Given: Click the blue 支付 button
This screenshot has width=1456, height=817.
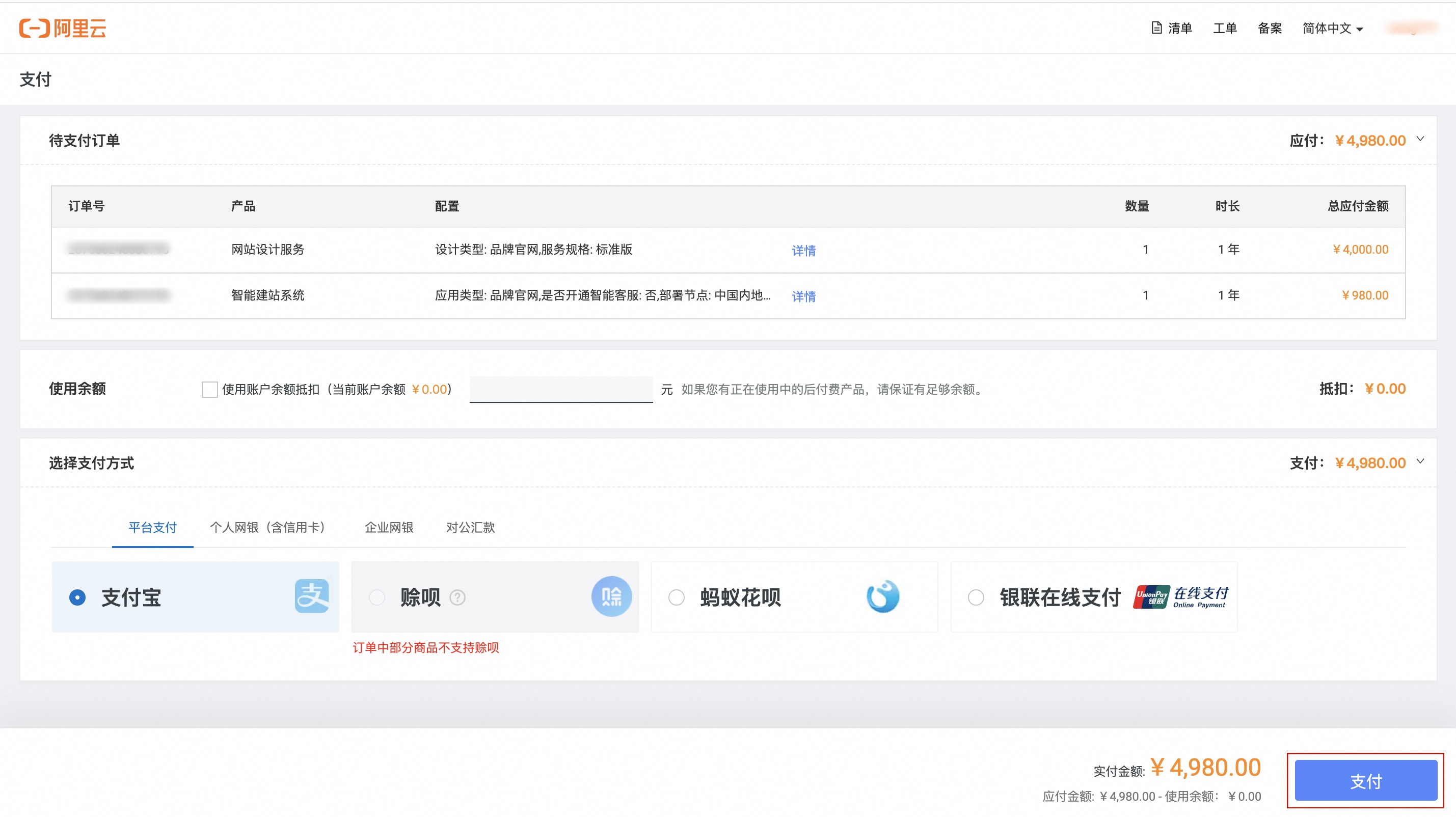Looking at the screenshot, I should click(1365, 780).
